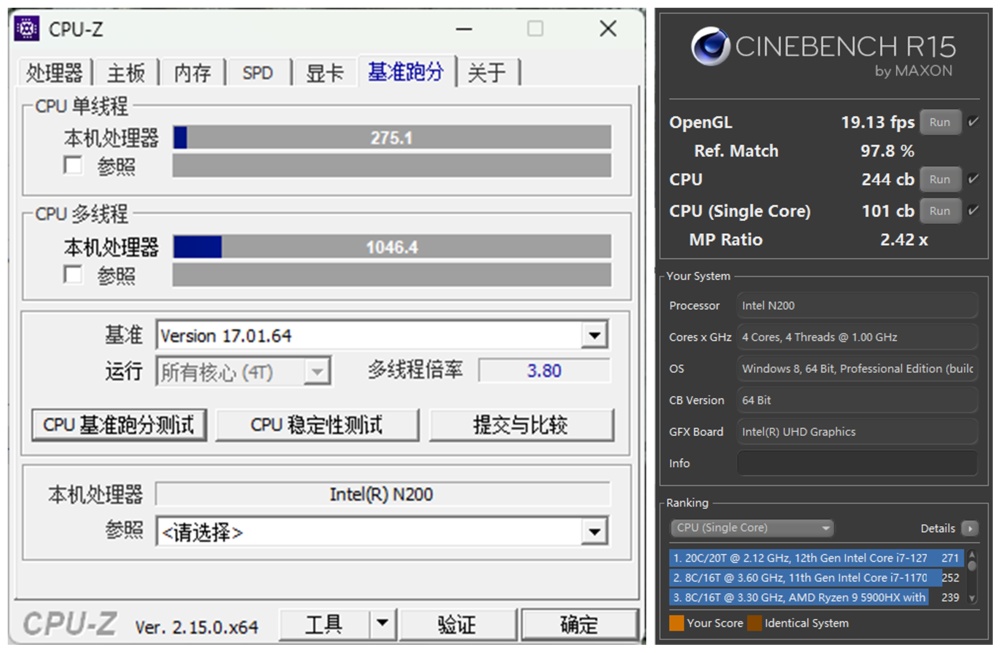Click the 244 cb CPU score

point(888,179)
